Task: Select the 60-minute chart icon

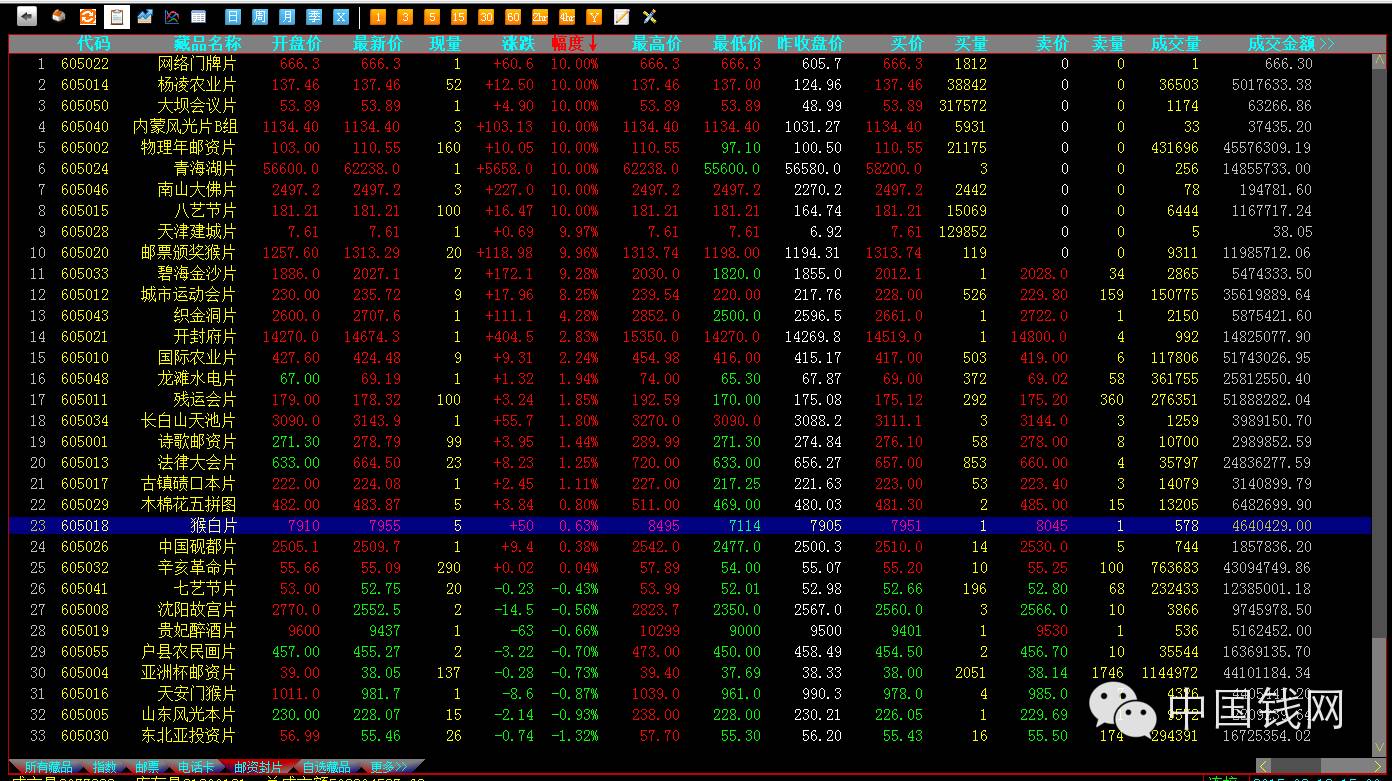Action: (x=513, y=17)
